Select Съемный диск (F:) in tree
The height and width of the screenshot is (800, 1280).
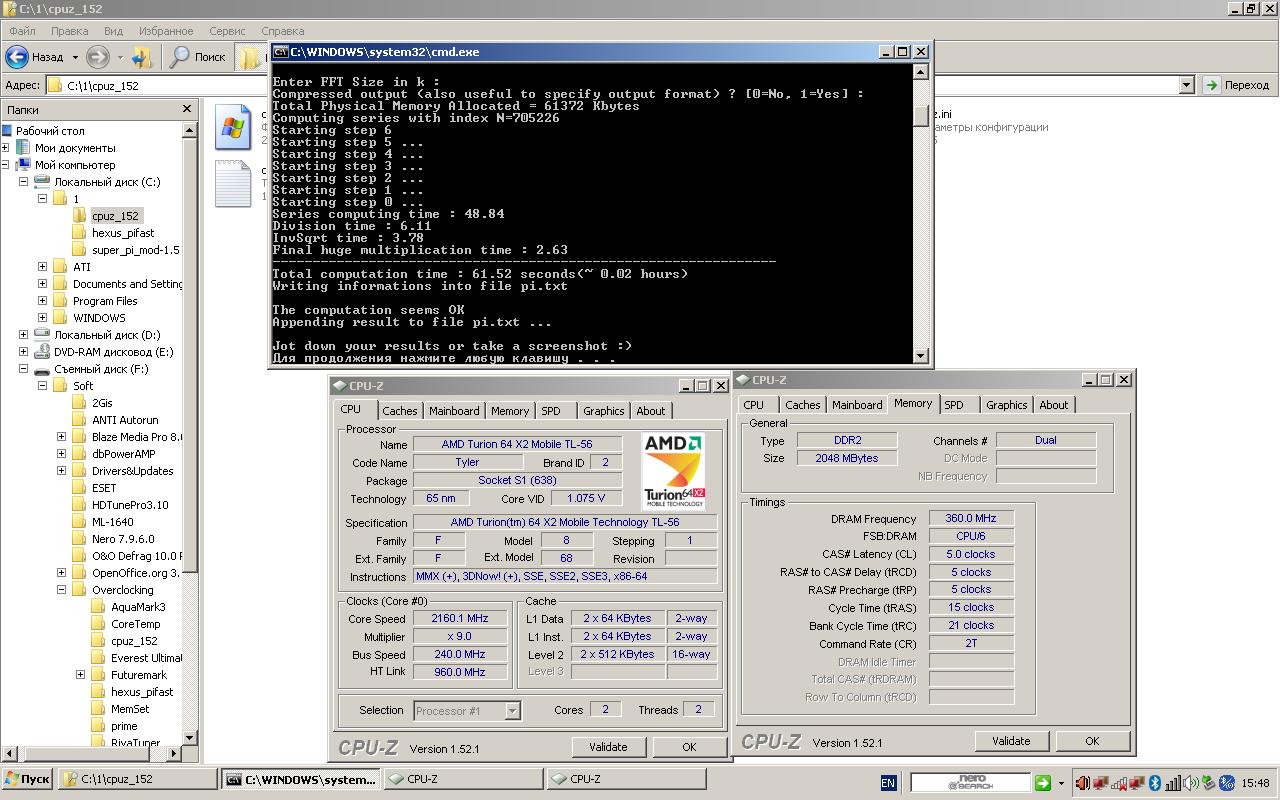[x=101, y=369]
